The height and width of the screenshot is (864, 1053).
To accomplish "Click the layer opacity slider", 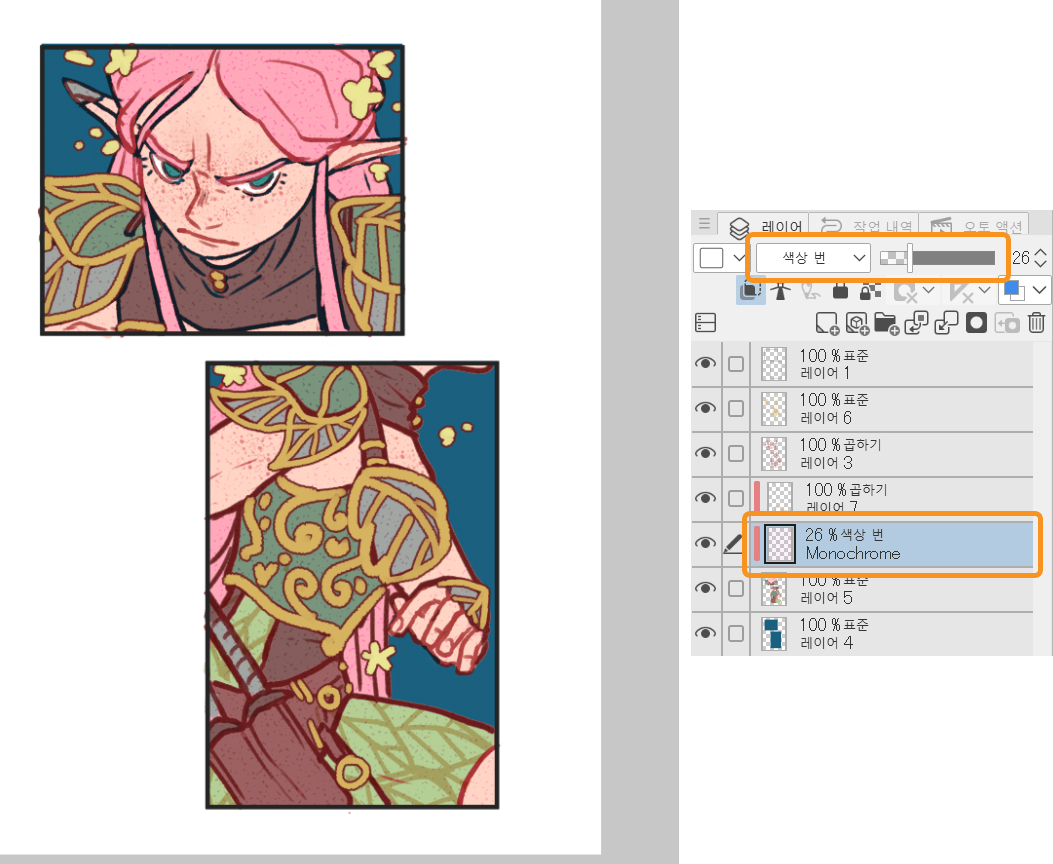I will pyautogui.click(x=950, y=258).
